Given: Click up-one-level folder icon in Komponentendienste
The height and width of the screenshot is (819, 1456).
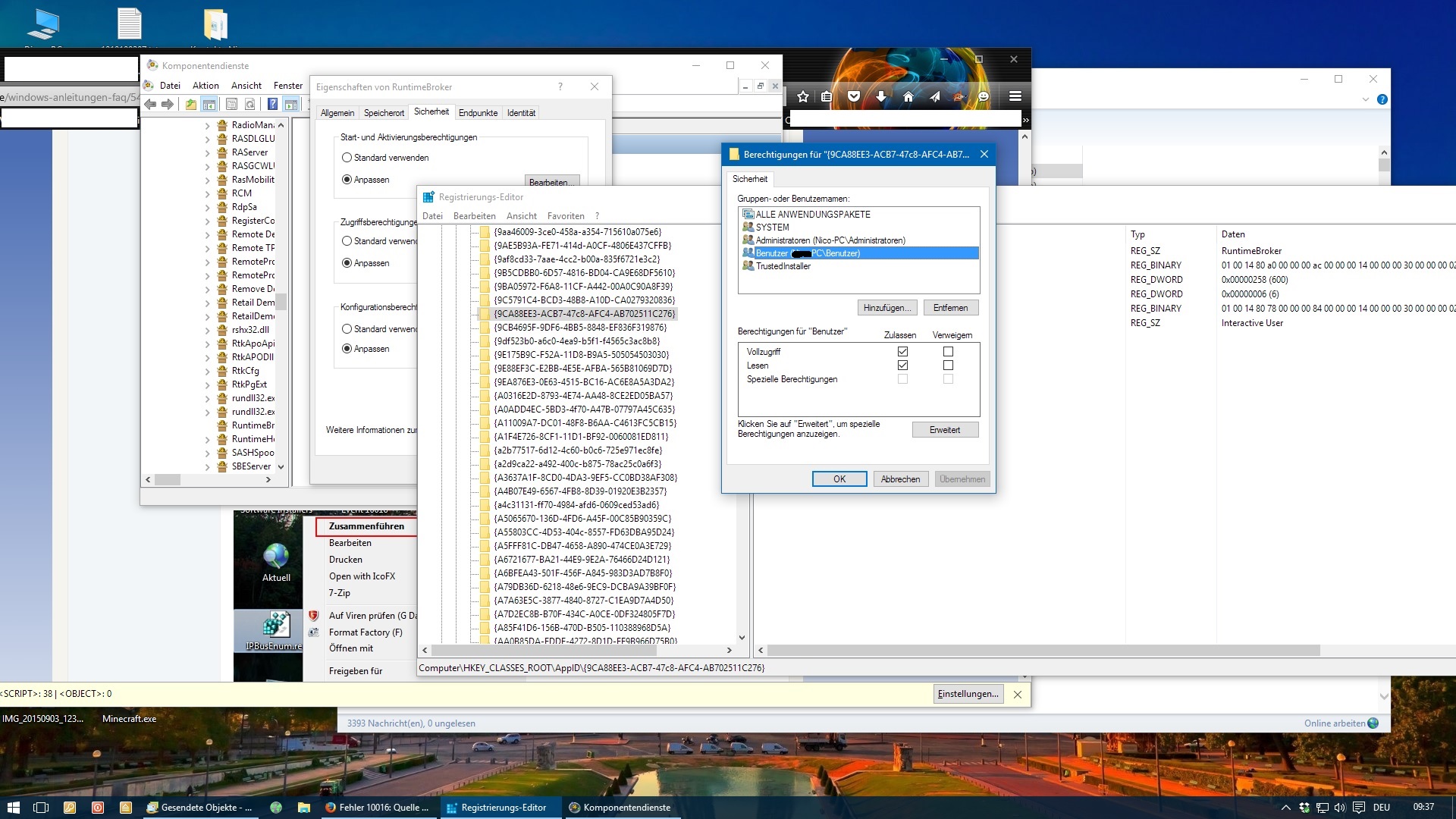Looking at the screenshot, I should (x=191, y=105).
